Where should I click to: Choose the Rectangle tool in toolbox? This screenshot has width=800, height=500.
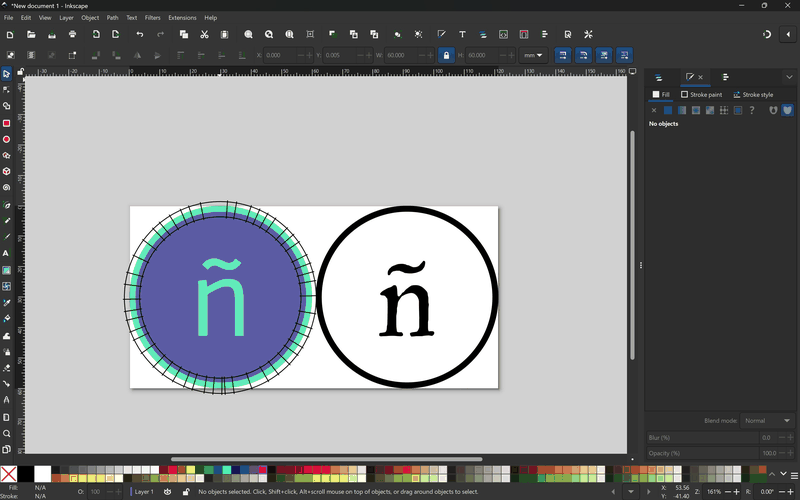click(x=6, y=123)
